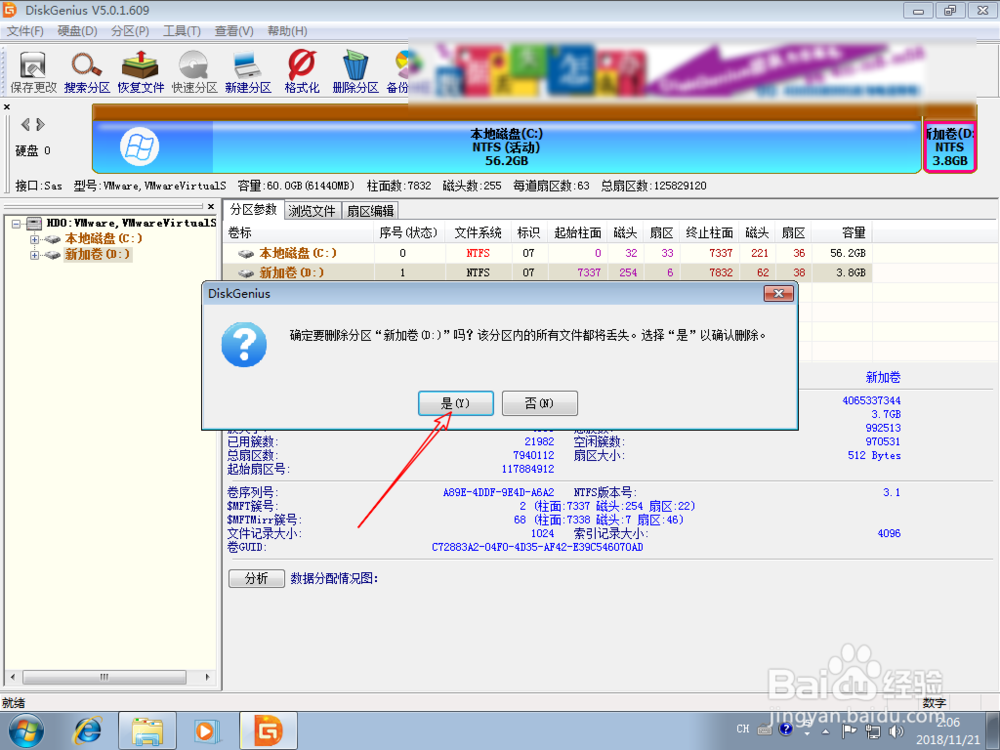Launch the Recover Files (恢复文件) tool
This screenshot has width=1000, height=750.
pyautogui.click(x=140, y=71)
